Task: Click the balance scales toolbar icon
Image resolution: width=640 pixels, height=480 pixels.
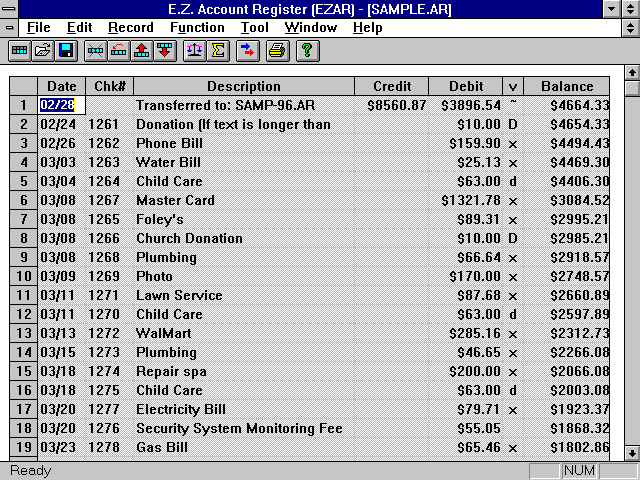Action: (194, 49)
